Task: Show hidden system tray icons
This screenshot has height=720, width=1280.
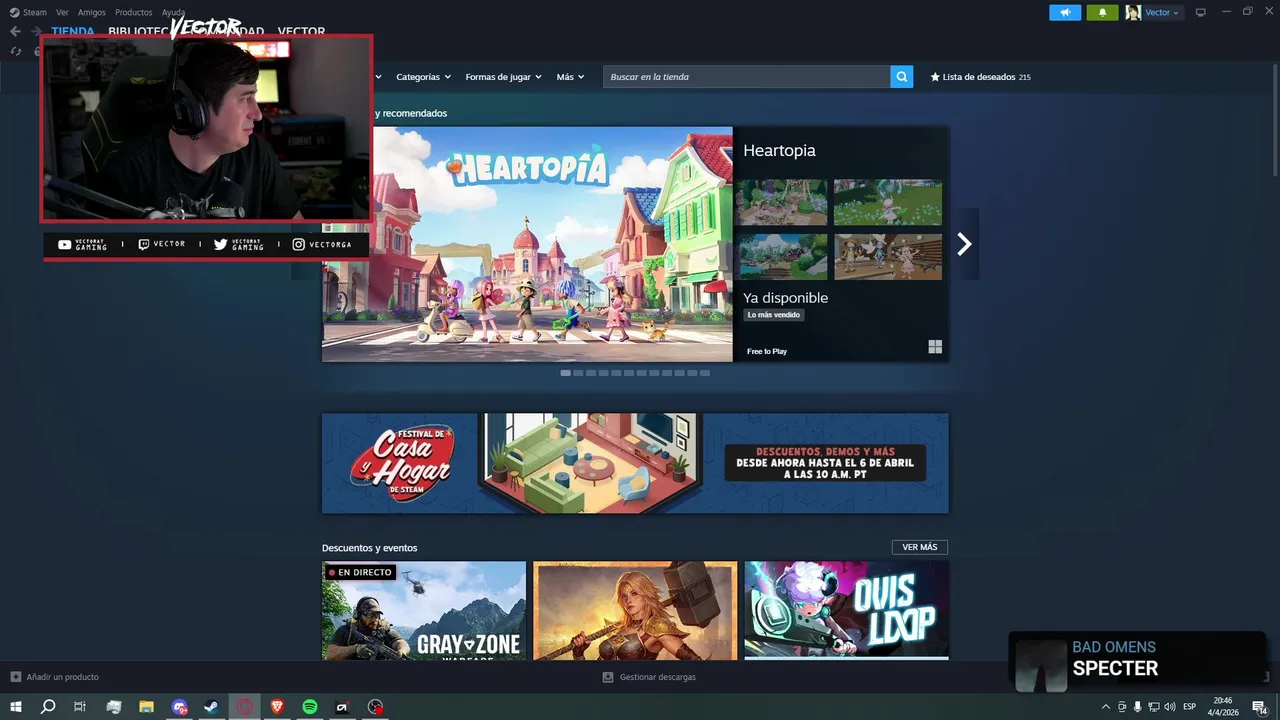Action: [1105, 707]
